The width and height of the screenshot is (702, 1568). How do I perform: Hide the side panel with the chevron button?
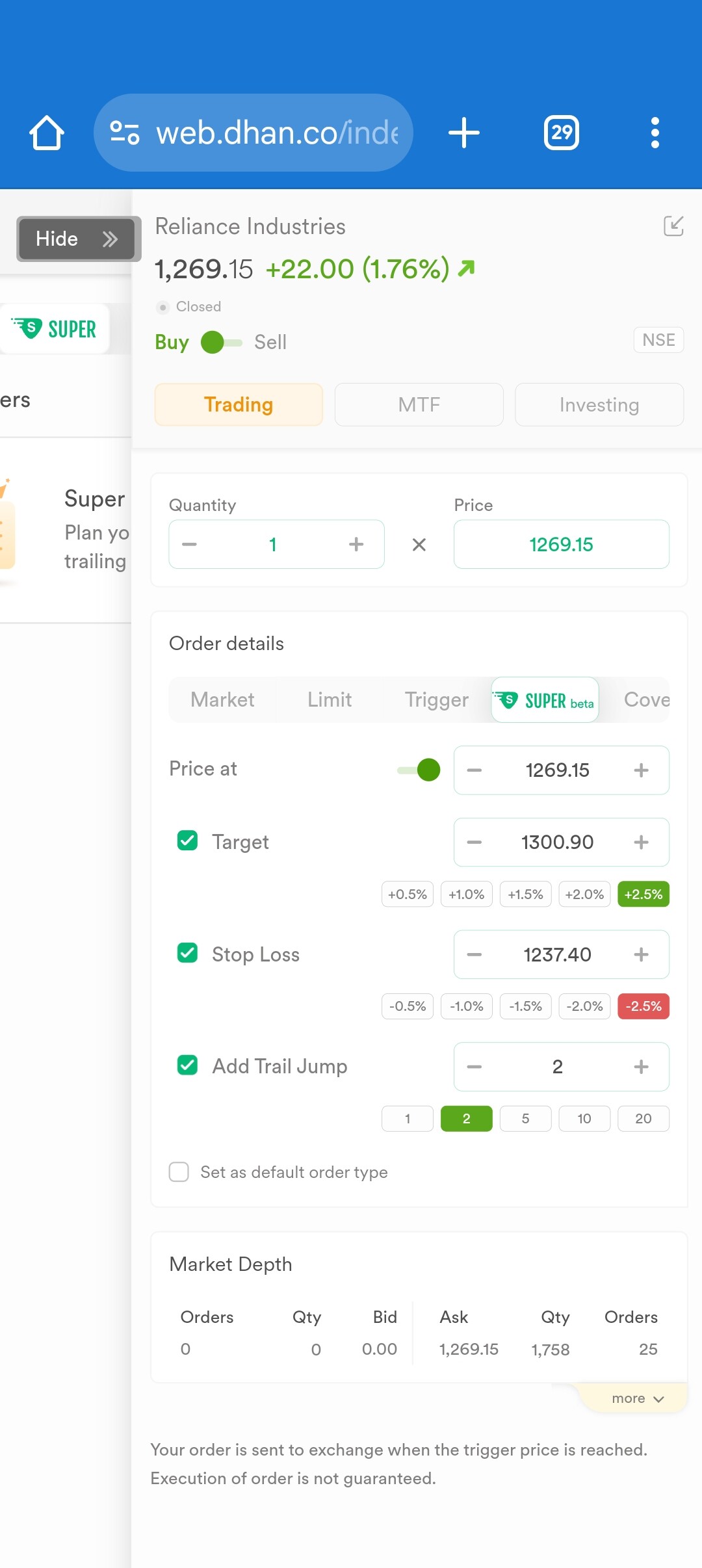[77, 239]
